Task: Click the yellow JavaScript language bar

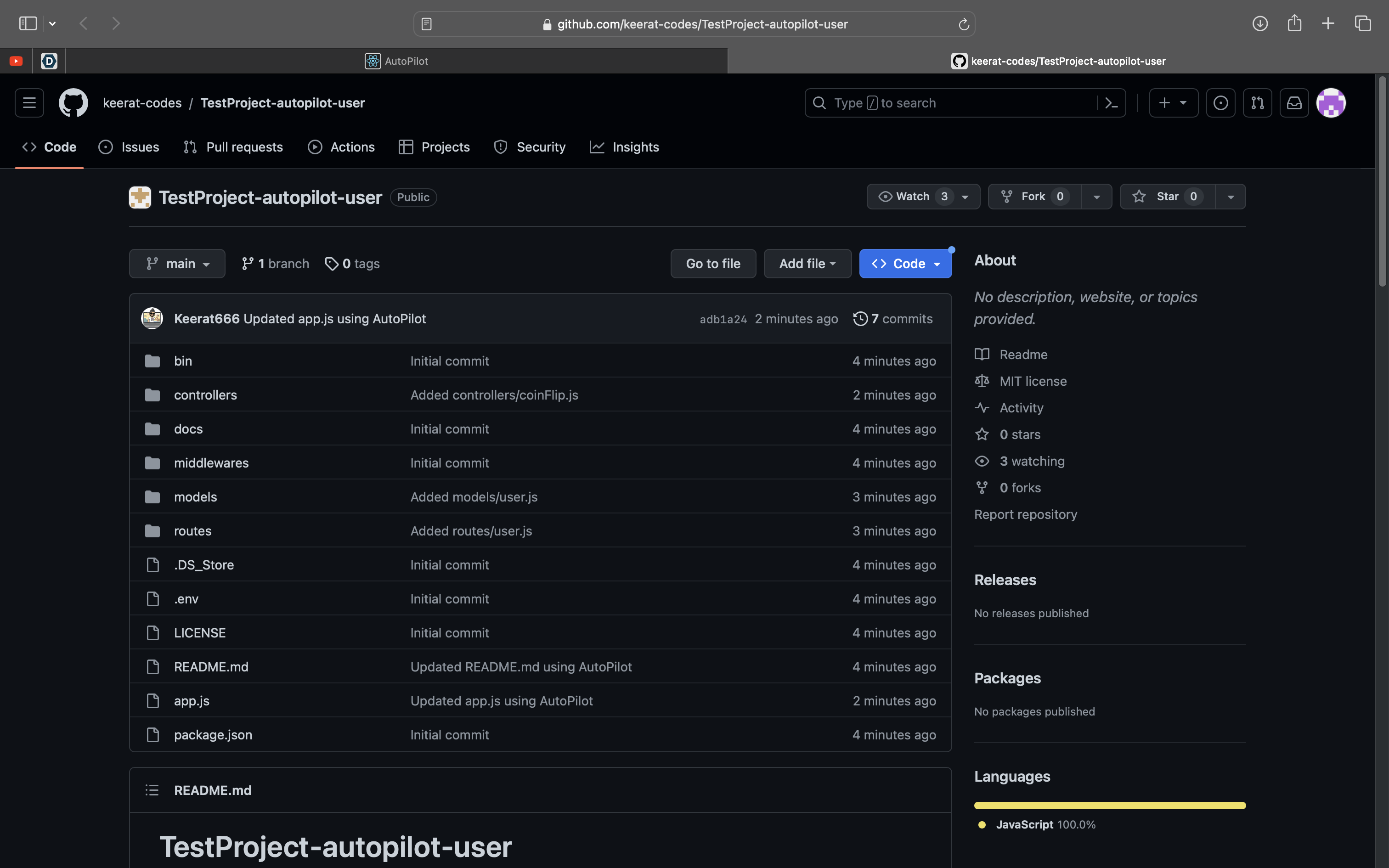Action: (x=1109, y=806)
